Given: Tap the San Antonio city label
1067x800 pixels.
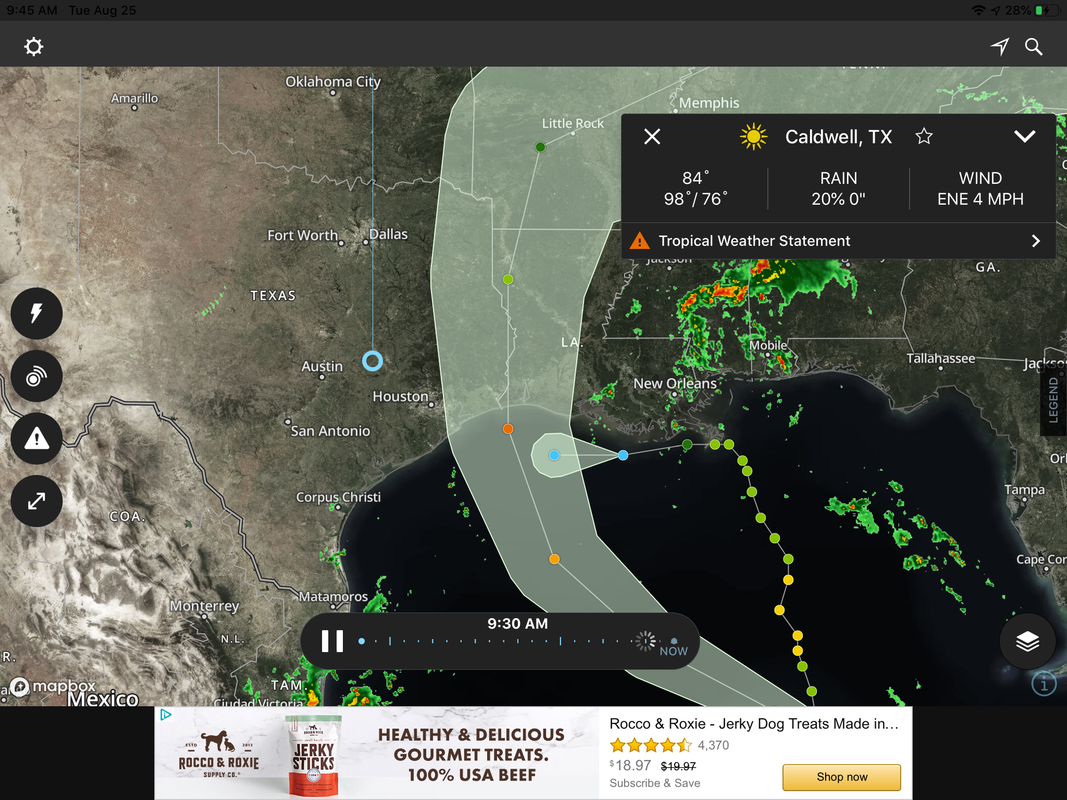Looking at the screenshot, I should click(x=331, y=431).
